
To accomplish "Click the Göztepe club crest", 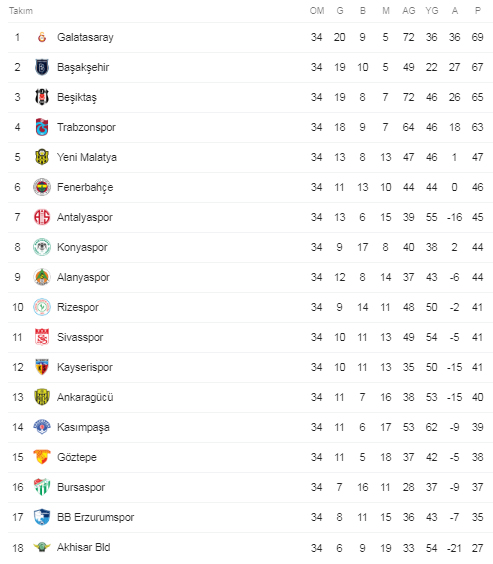I will pyautogui.click(x=42, y=457).
